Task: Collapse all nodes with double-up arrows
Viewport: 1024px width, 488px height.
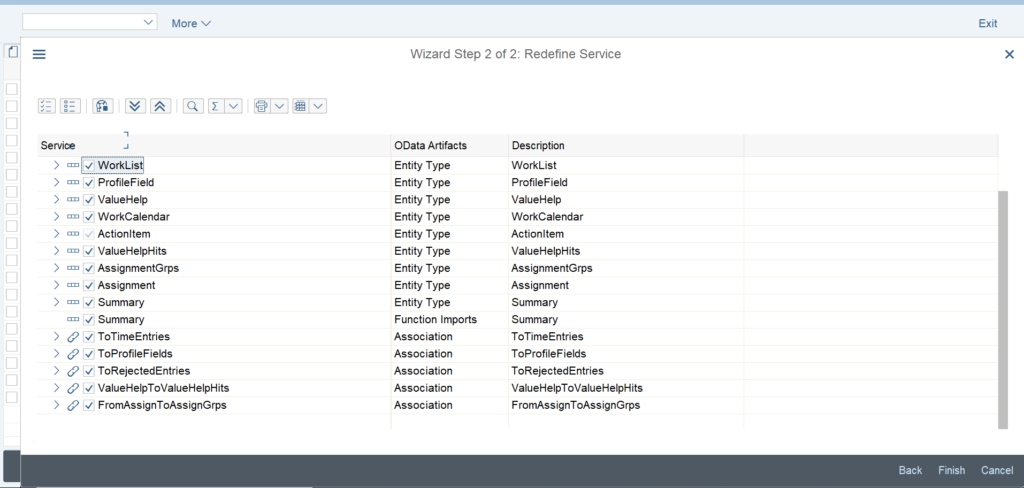Action: pos(160,106)
